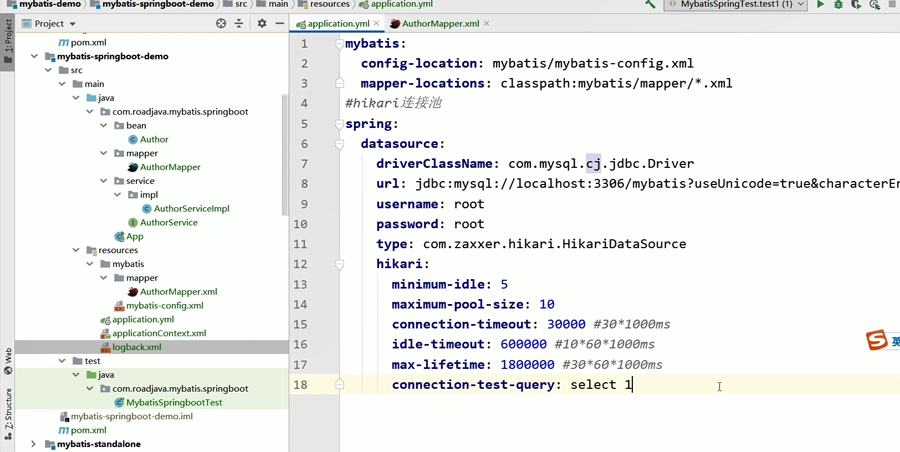
Task: Open the MybatisSpringTest.test1 run configuration dropdown
Action: coord(736,4)
